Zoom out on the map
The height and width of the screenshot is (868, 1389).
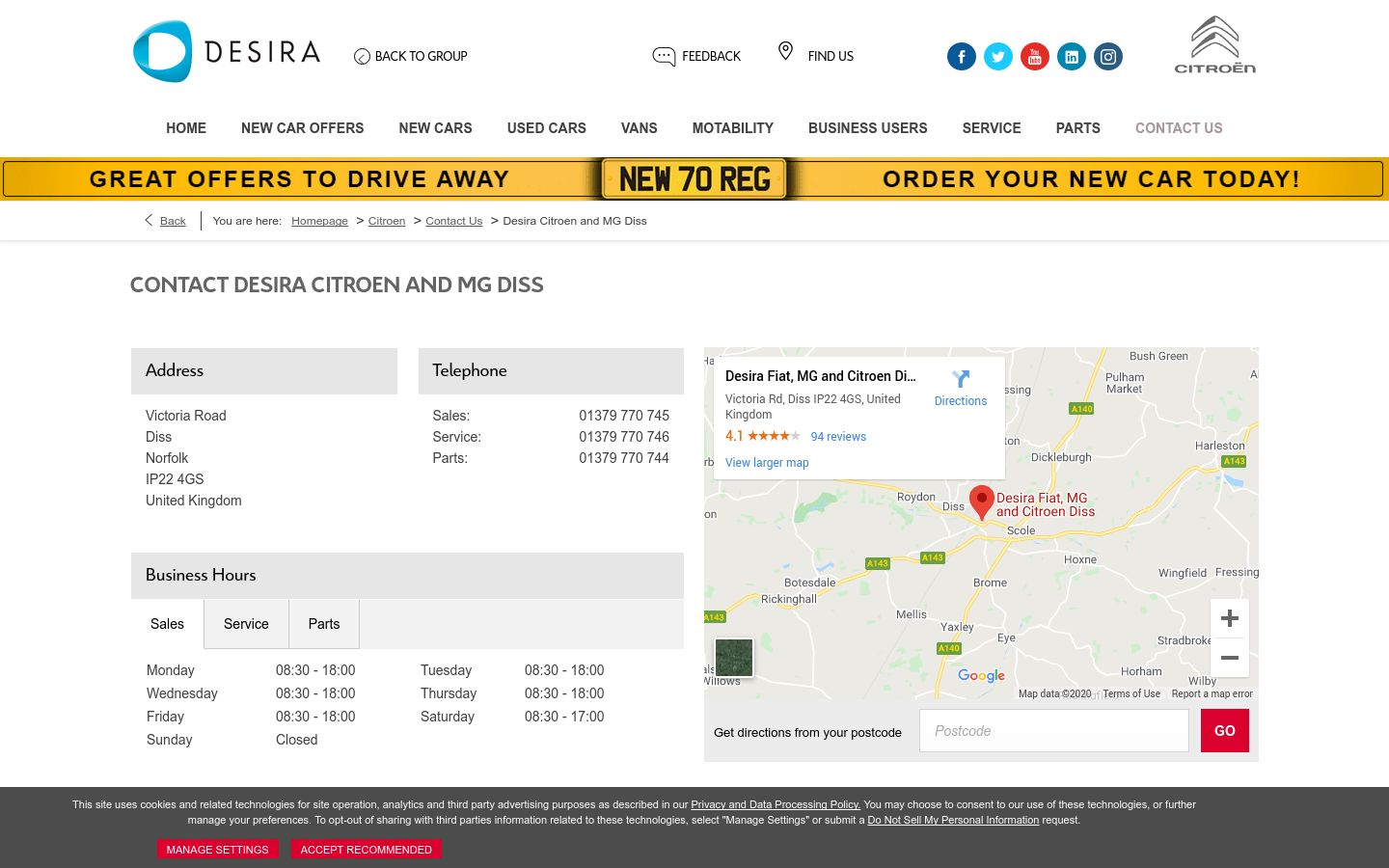[1229, 658]
